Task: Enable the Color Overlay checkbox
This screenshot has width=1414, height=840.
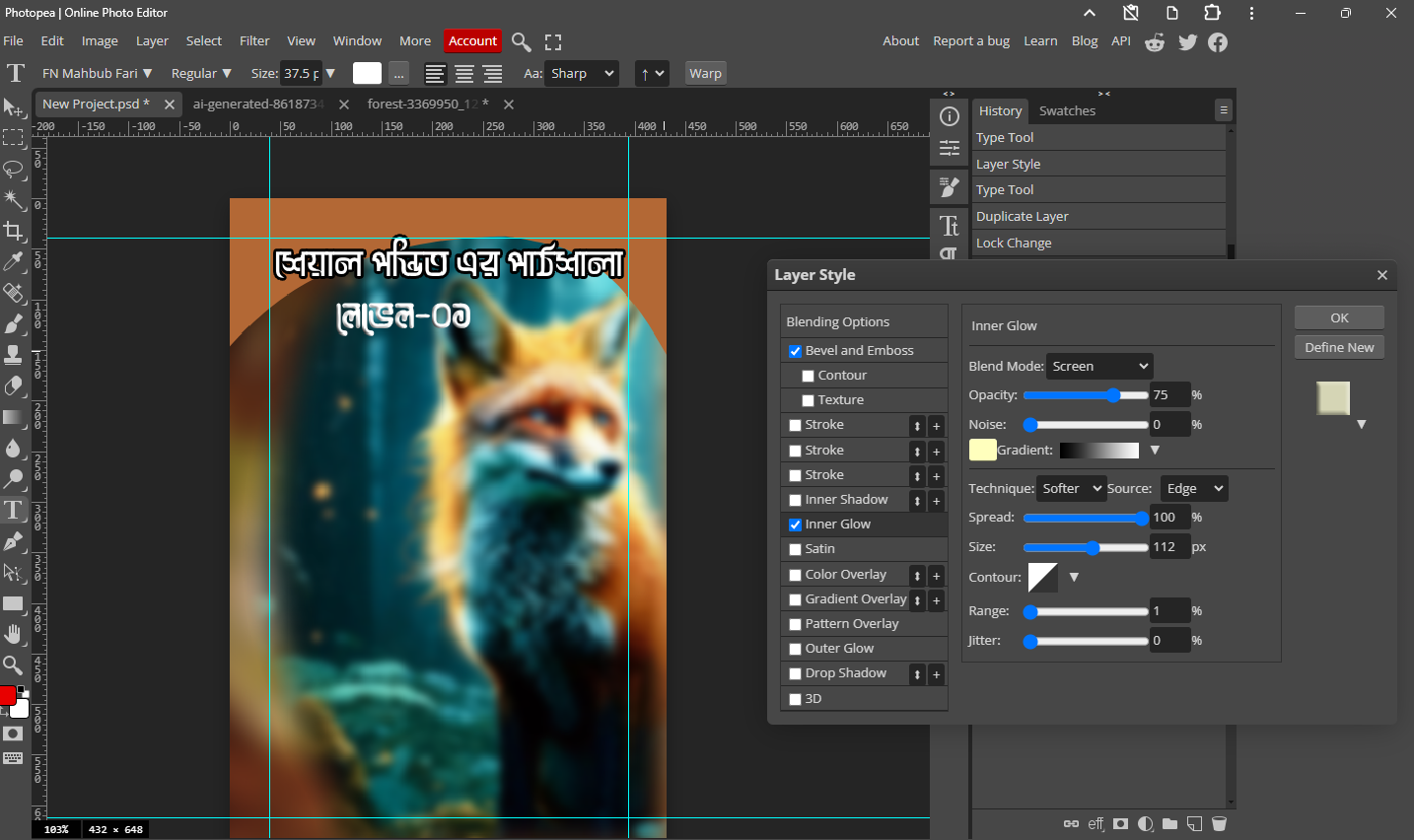Action: click(795, 575)
